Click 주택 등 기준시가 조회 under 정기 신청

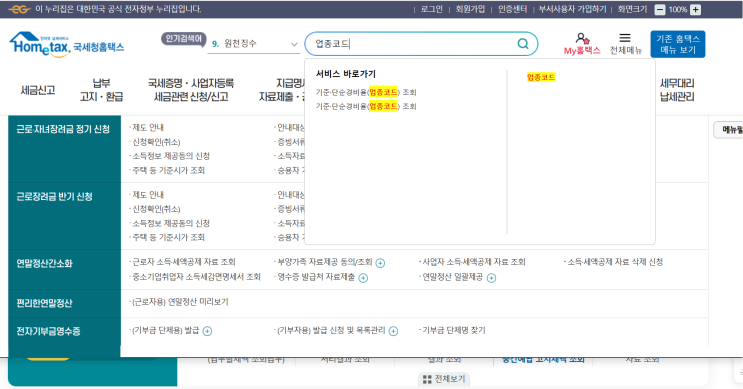(168, 170)
